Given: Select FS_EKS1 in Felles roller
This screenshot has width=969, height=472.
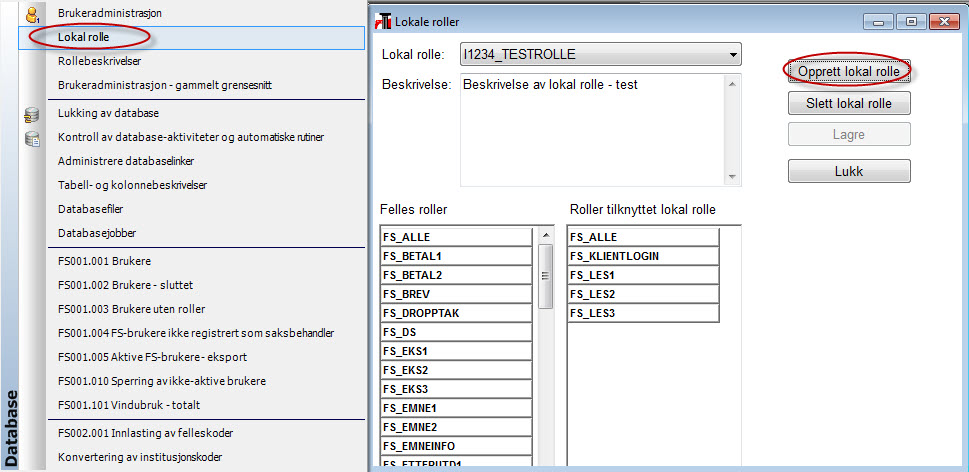Looking at the screenshot, I should (457, 352).
